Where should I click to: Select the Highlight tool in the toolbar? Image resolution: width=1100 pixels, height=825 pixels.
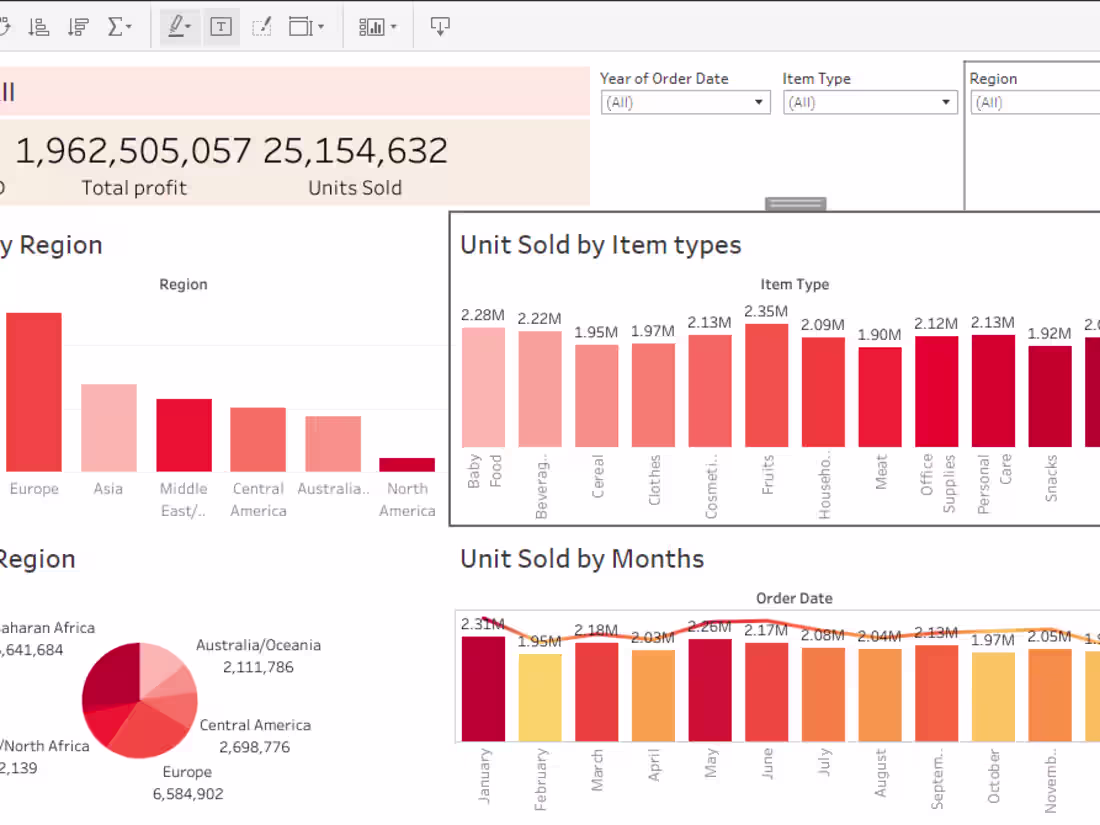pos(175,26)
